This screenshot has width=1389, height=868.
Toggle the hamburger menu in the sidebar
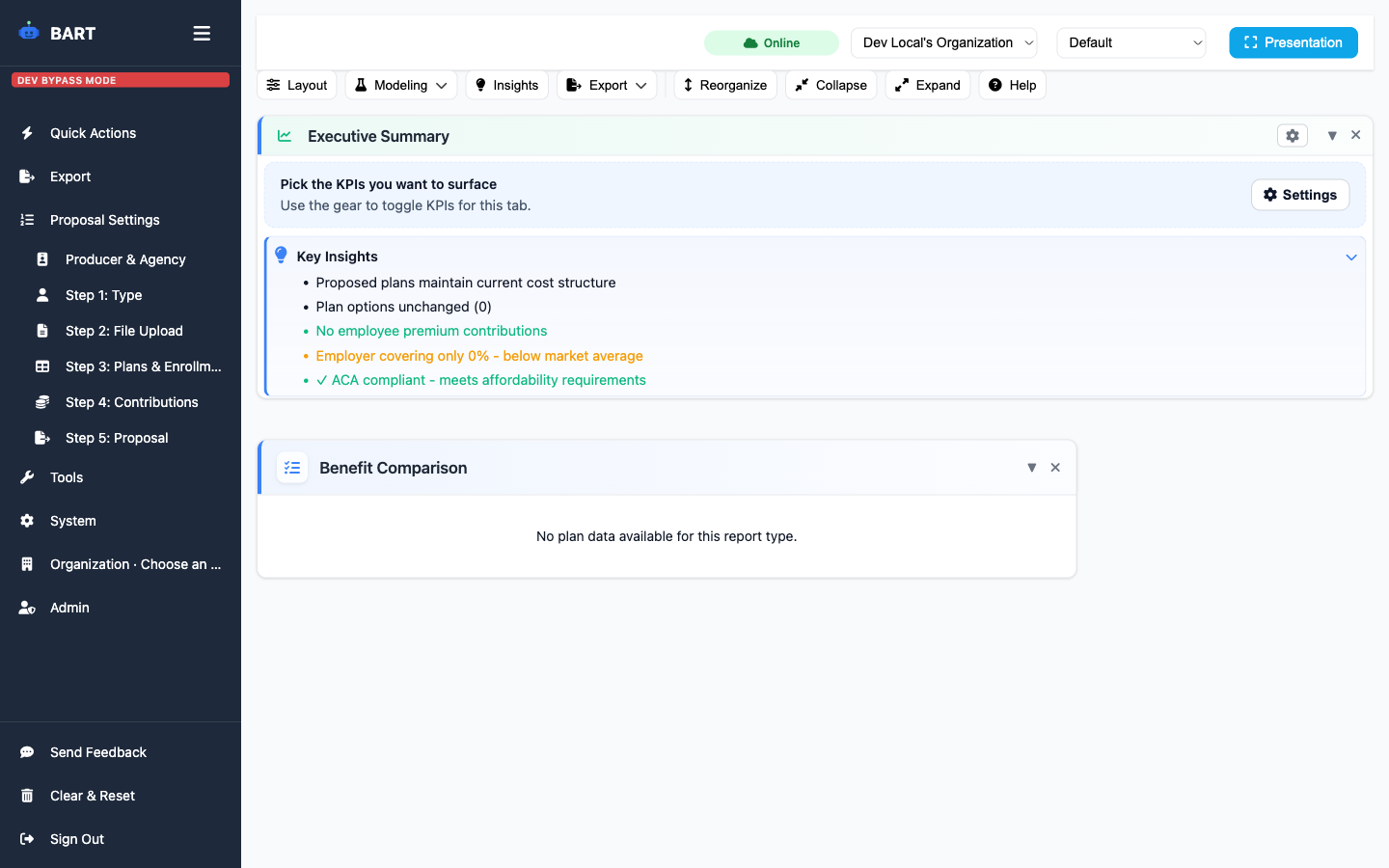click(202, 32)
